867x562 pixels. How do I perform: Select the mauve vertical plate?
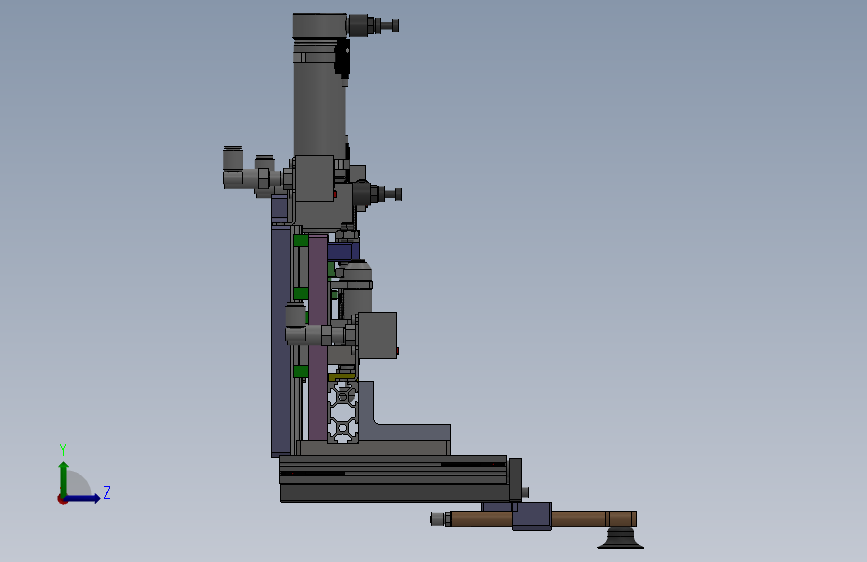318,337
